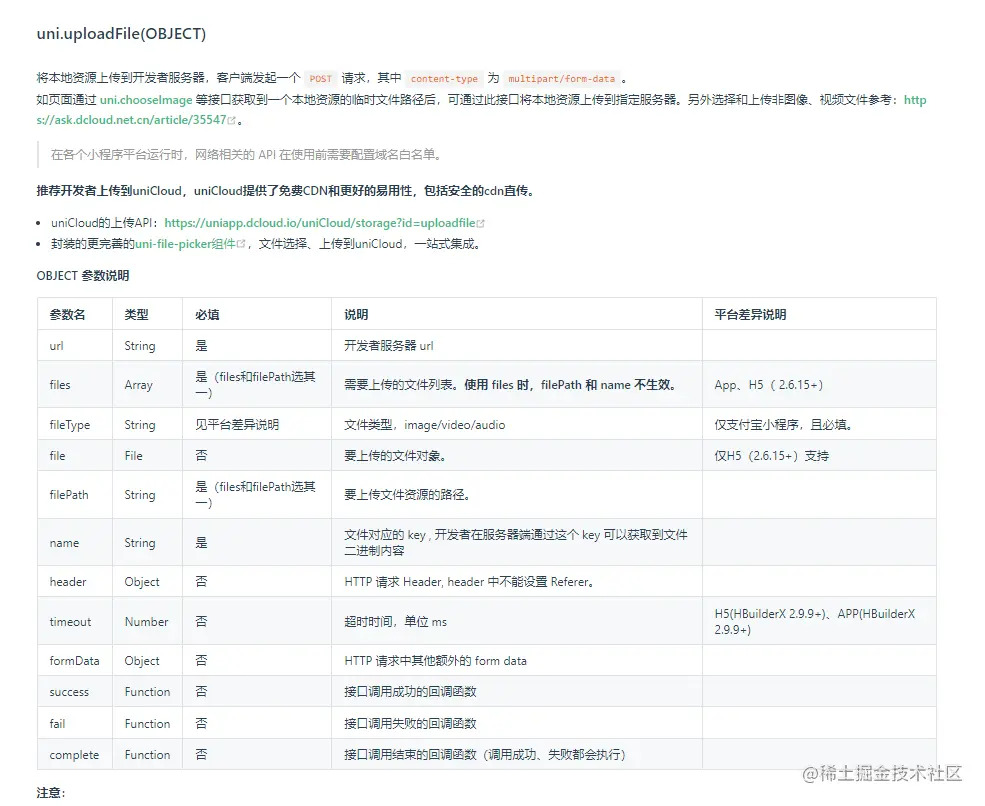Select the formData parameter name cell

[x=74, y=661]
